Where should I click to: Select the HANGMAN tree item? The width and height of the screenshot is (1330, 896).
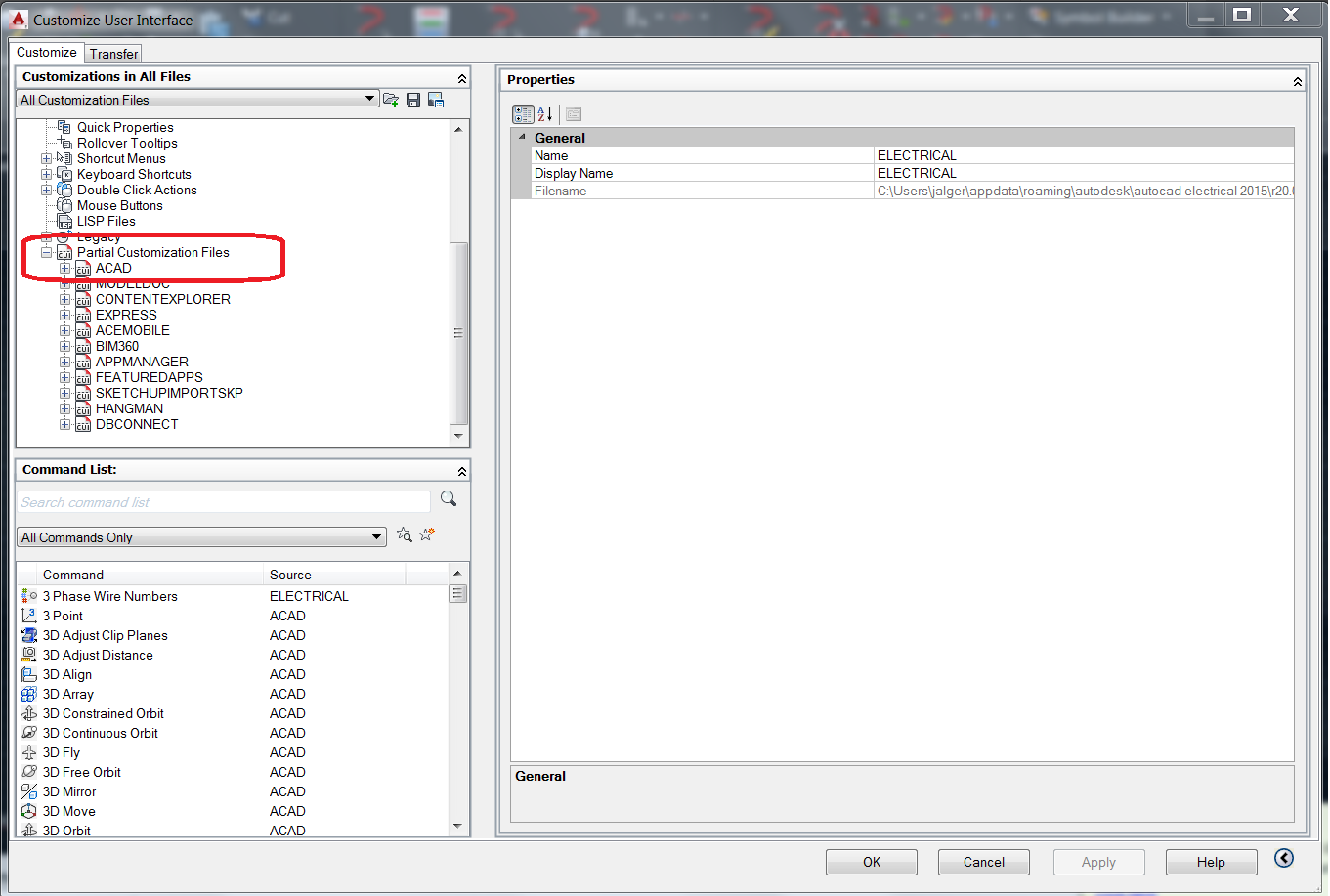(129, 408)
